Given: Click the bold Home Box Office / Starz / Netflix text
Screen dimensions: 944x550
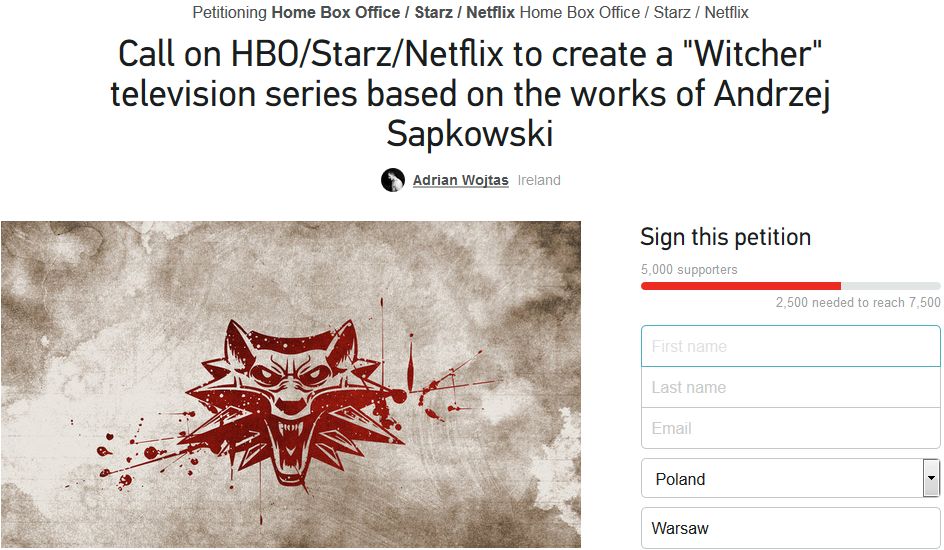Looking at the screenshot, I should coord(393,12).
